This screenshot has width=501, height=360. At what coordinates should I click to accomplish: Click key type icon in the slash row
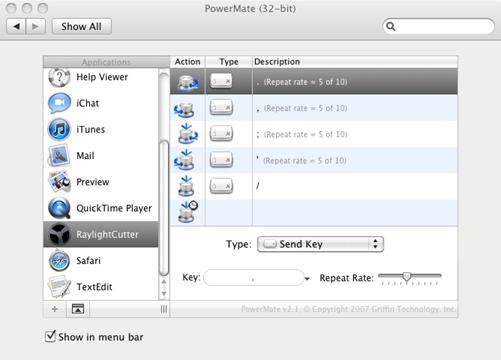click(221, 186)
